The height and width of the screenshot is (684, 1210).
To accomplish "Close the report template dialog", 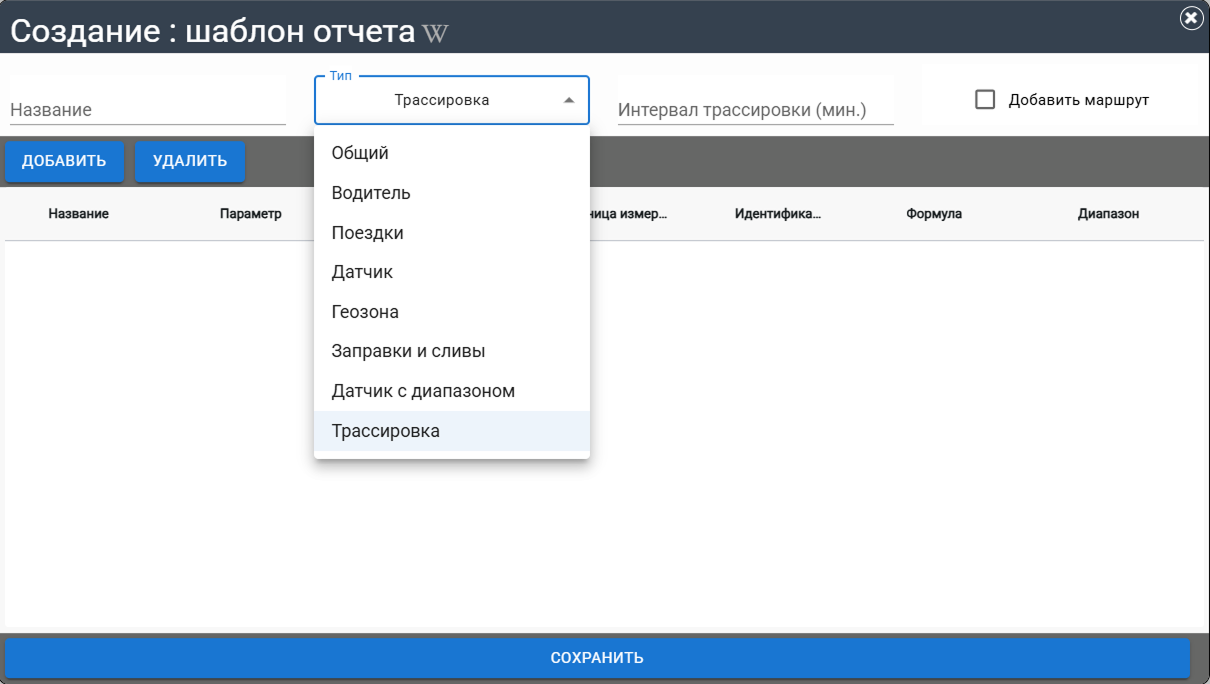I will [1191, 18].
